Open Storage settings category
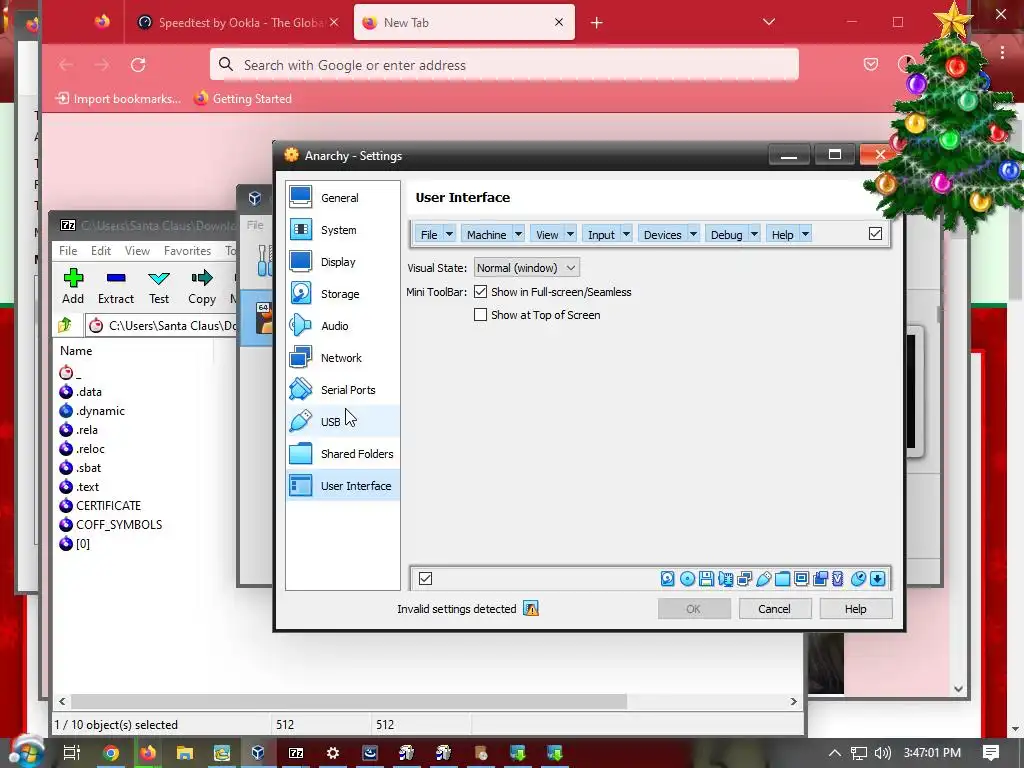Screen dimensions: 1024x768 pos(343,294)
